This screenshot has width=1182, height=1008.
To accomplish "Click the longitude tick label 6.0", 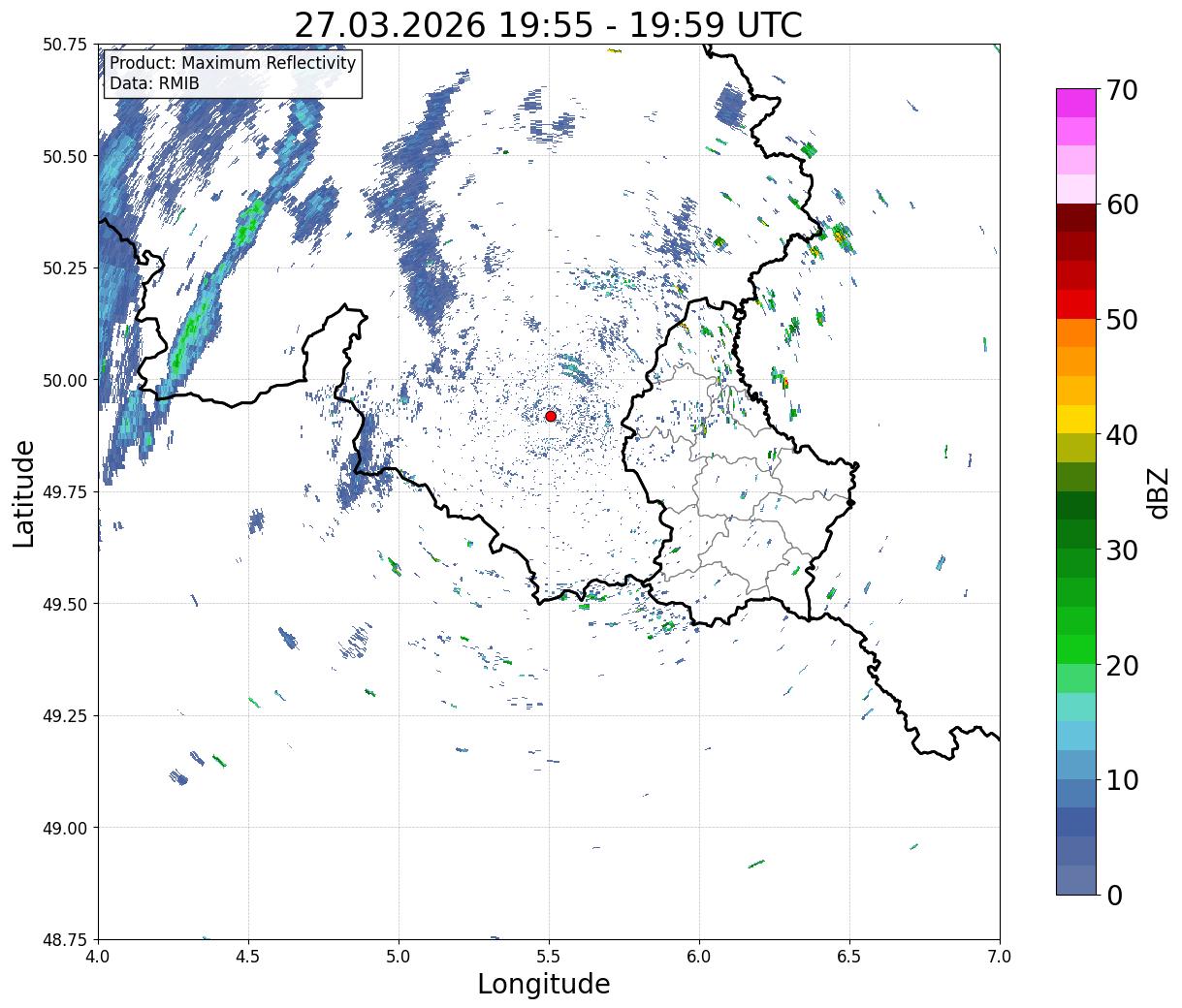I will point(699,957).
